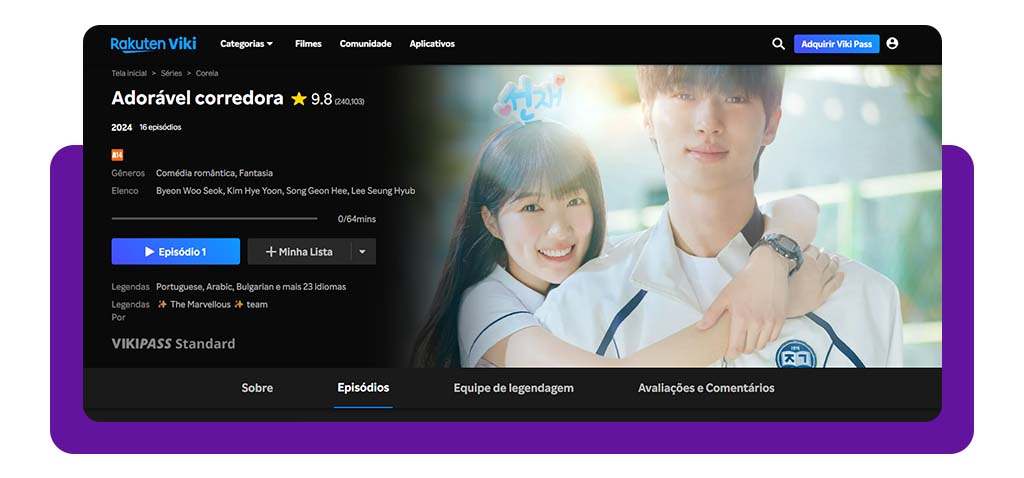Open Avaliações e Comentários tab
1024x478 pixels.
click(706, 388)
